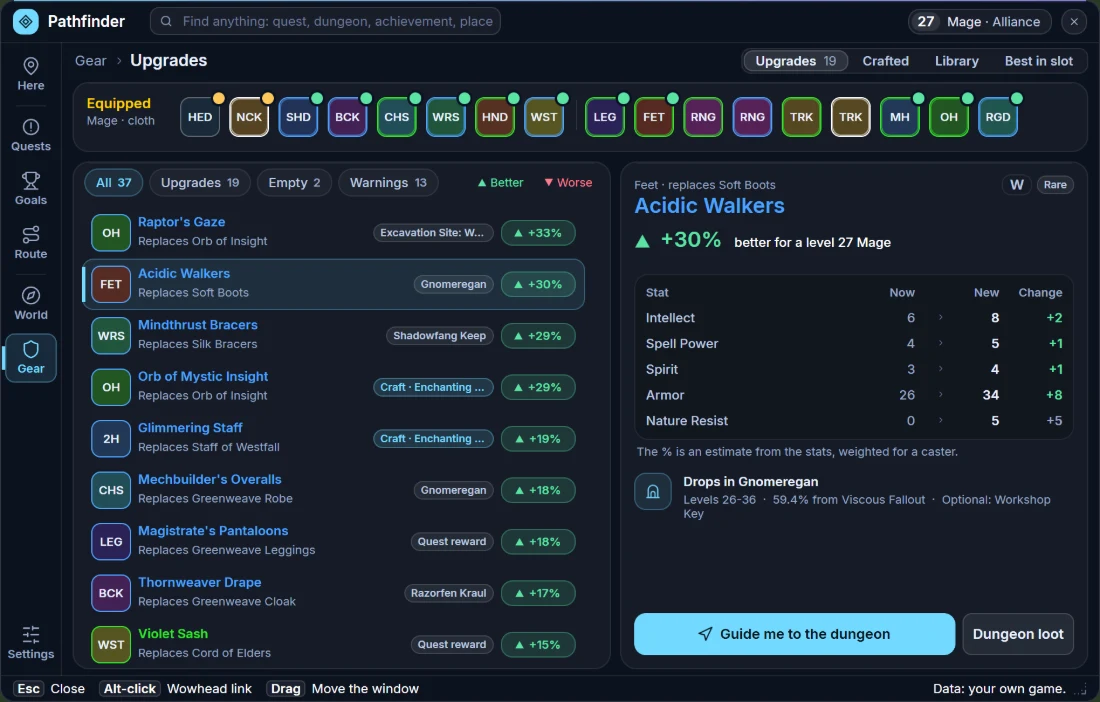This screenshot has width=1100, height=702.
Task: Select the CHS equipped slot
Action: click(x=396, y=117)
